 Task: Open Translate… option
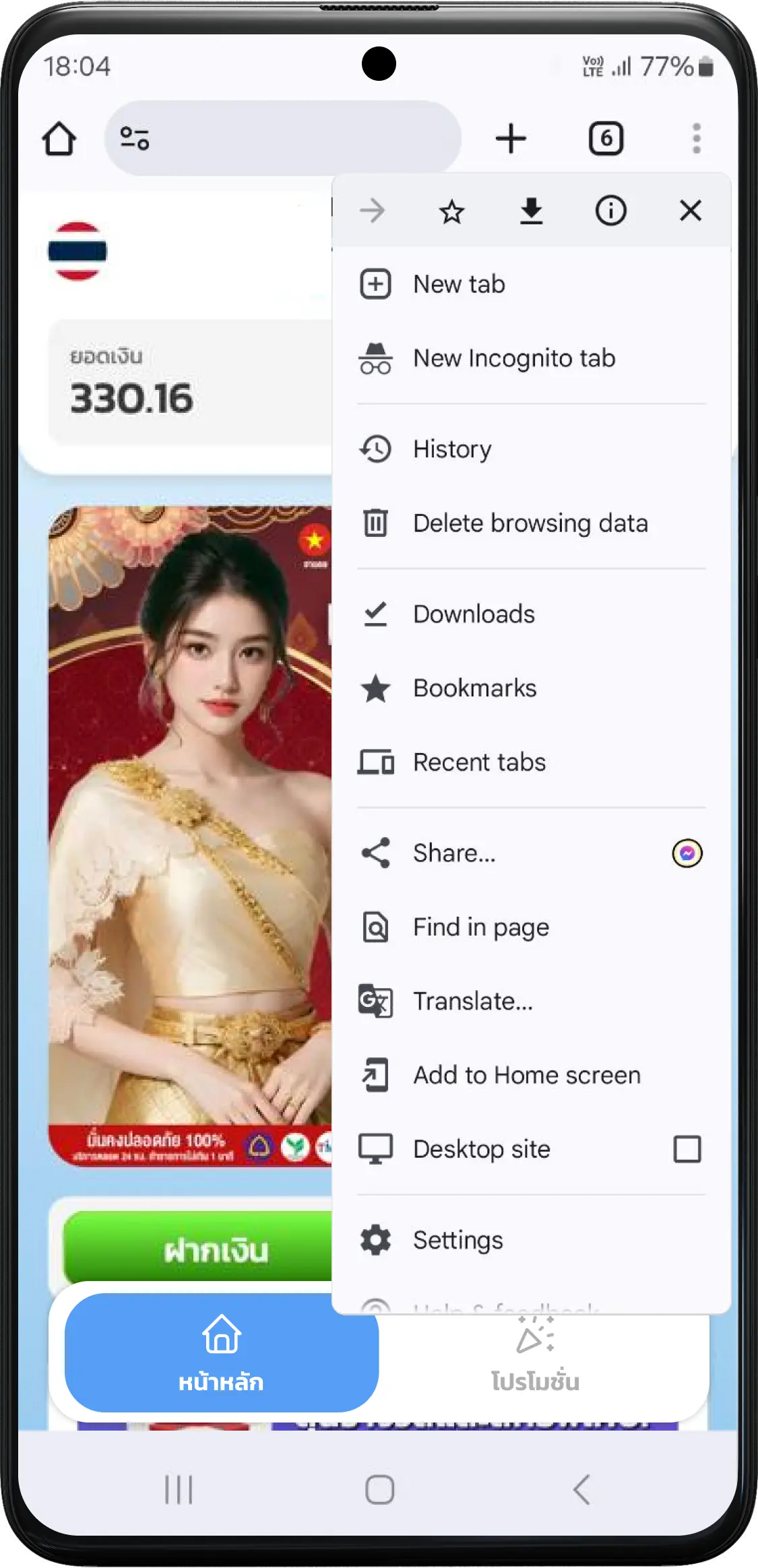click(472, 1002)
